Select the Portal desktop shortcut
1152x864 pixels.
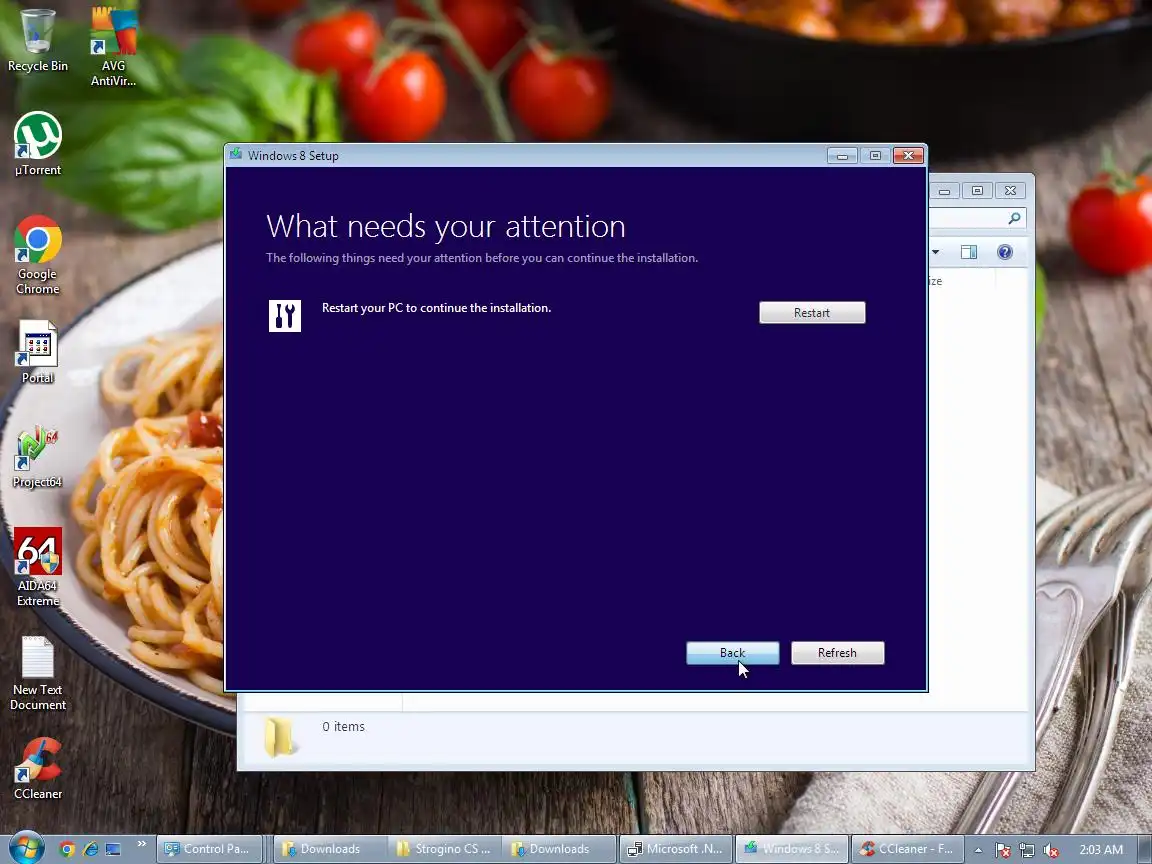(37, 352)
